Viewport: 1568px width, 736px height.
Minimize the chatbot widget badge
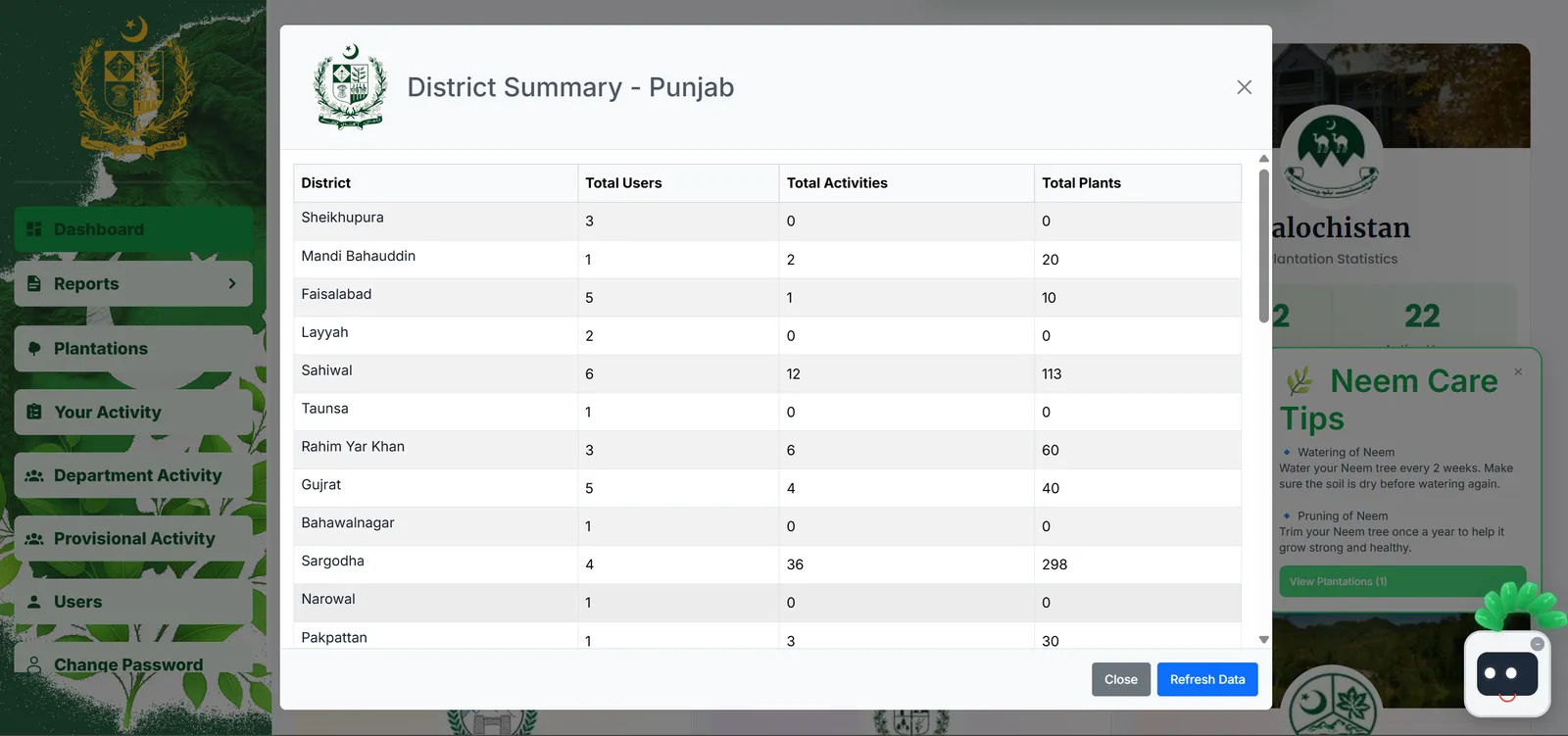pyautogui.click(x=1538, y=644)
